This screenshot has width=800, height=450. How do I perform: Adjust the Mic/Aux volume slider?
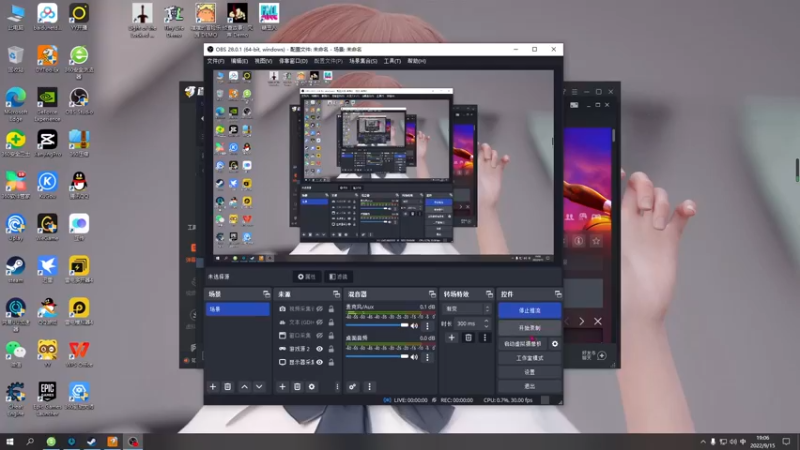[x=377, y=326]
